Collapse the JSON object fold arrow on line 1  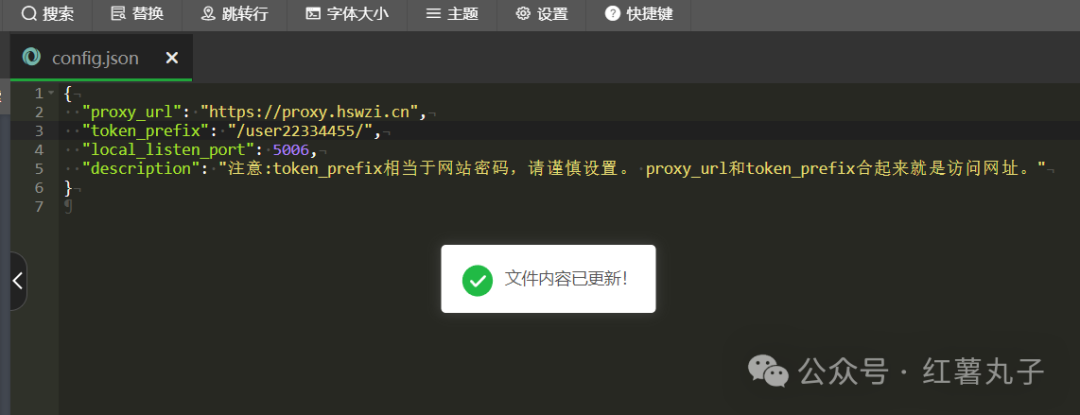pos(51,93)
